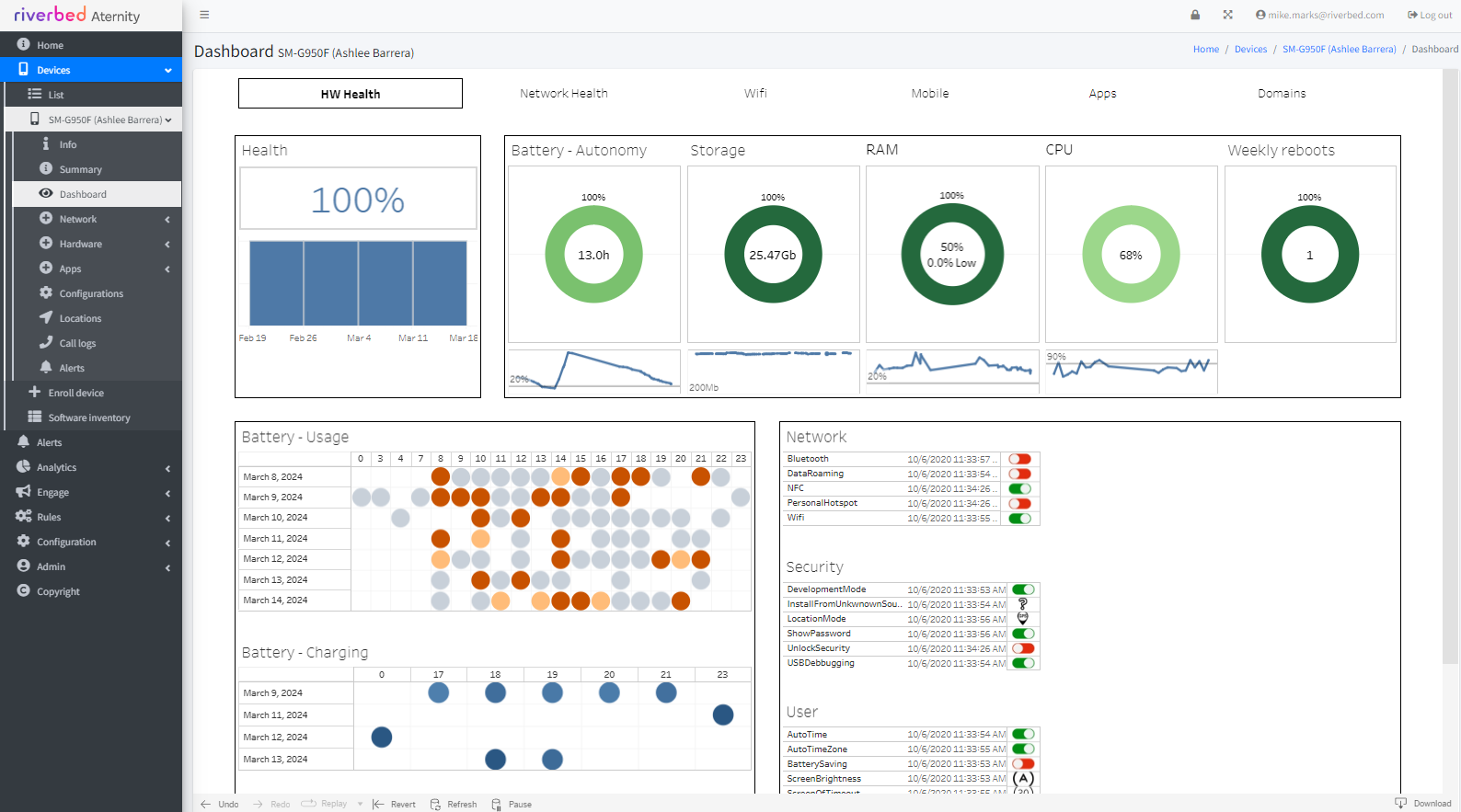Click the page vertical scrollbar

[1450, 368]
